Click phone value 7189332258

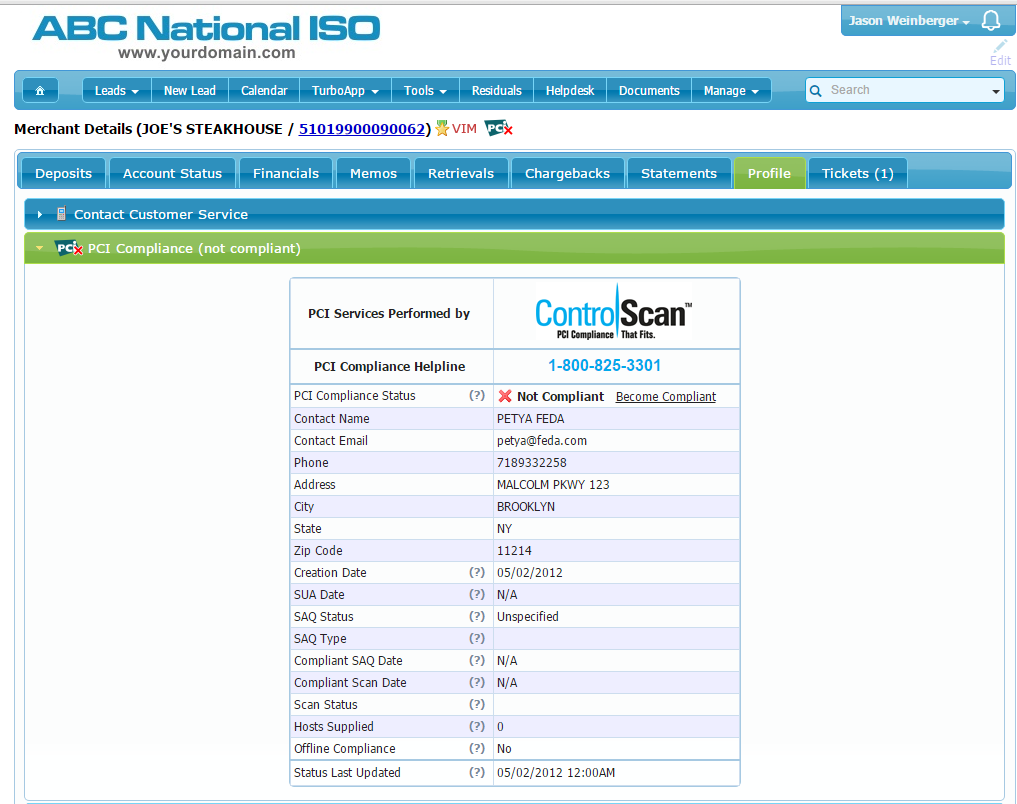(532, 462)
